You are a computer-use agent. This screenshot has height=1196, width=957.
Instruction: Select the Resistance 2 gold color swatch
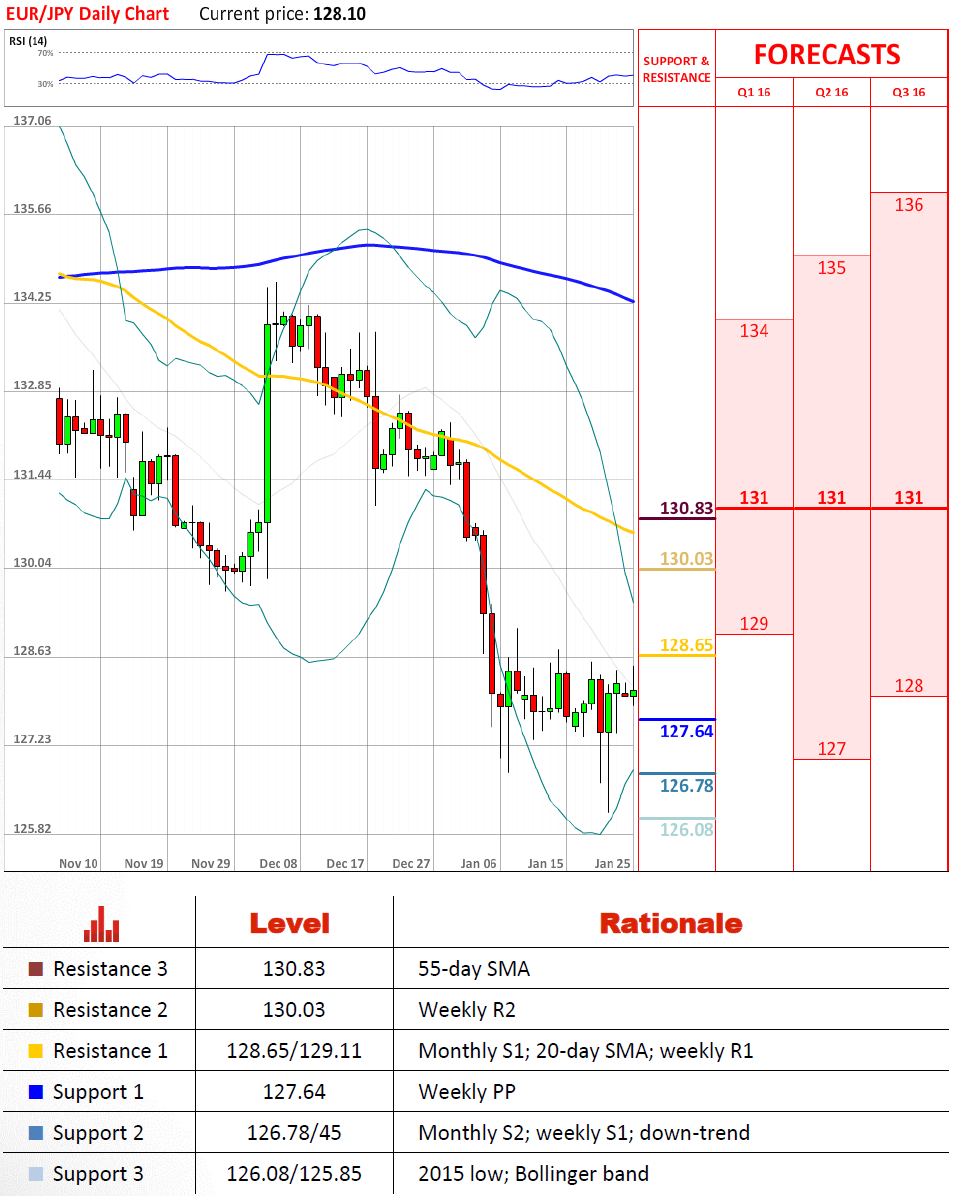[35, 1010]
